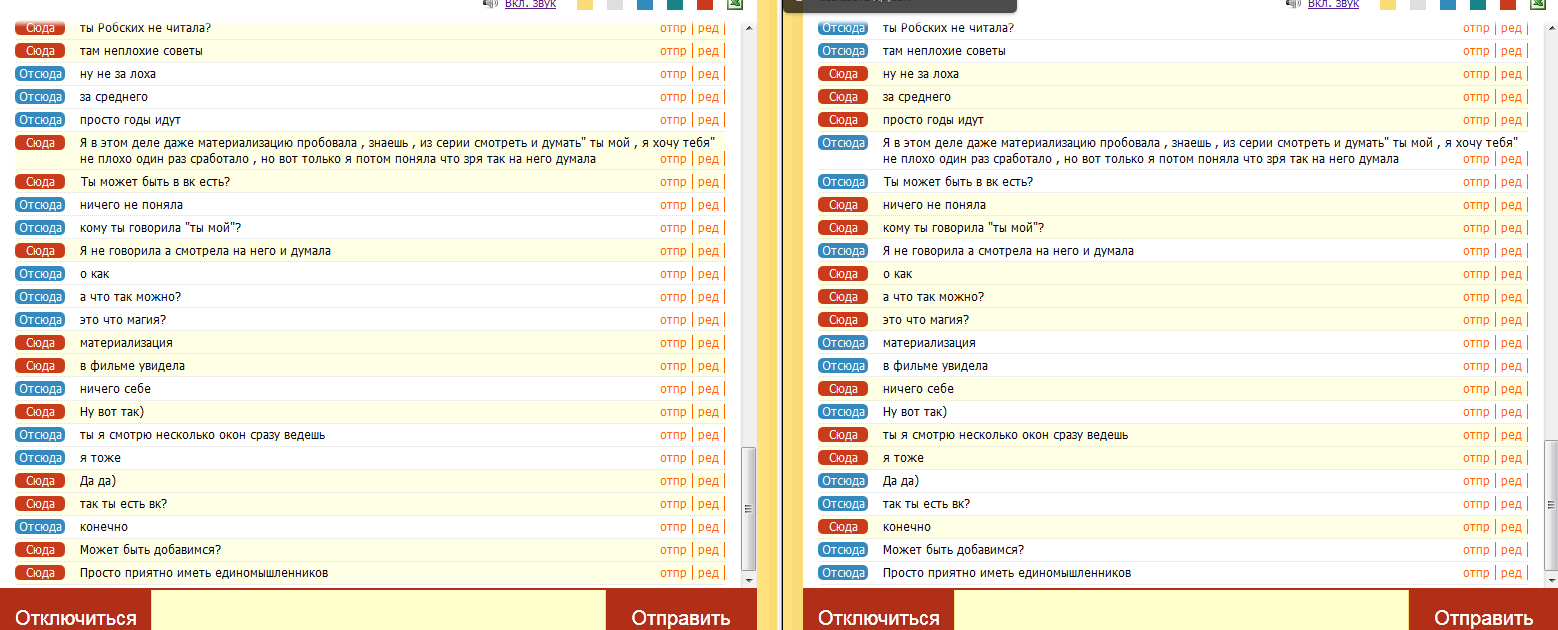Click 'ред' on 'конечно' in the right chat

(x=1511, y=527)
